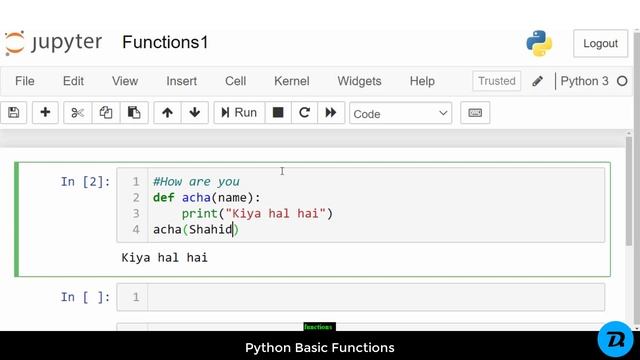The width and height of the screenshot is (640, 360).
Task: Click the kernel idle circle indicator
Action: 622,81
